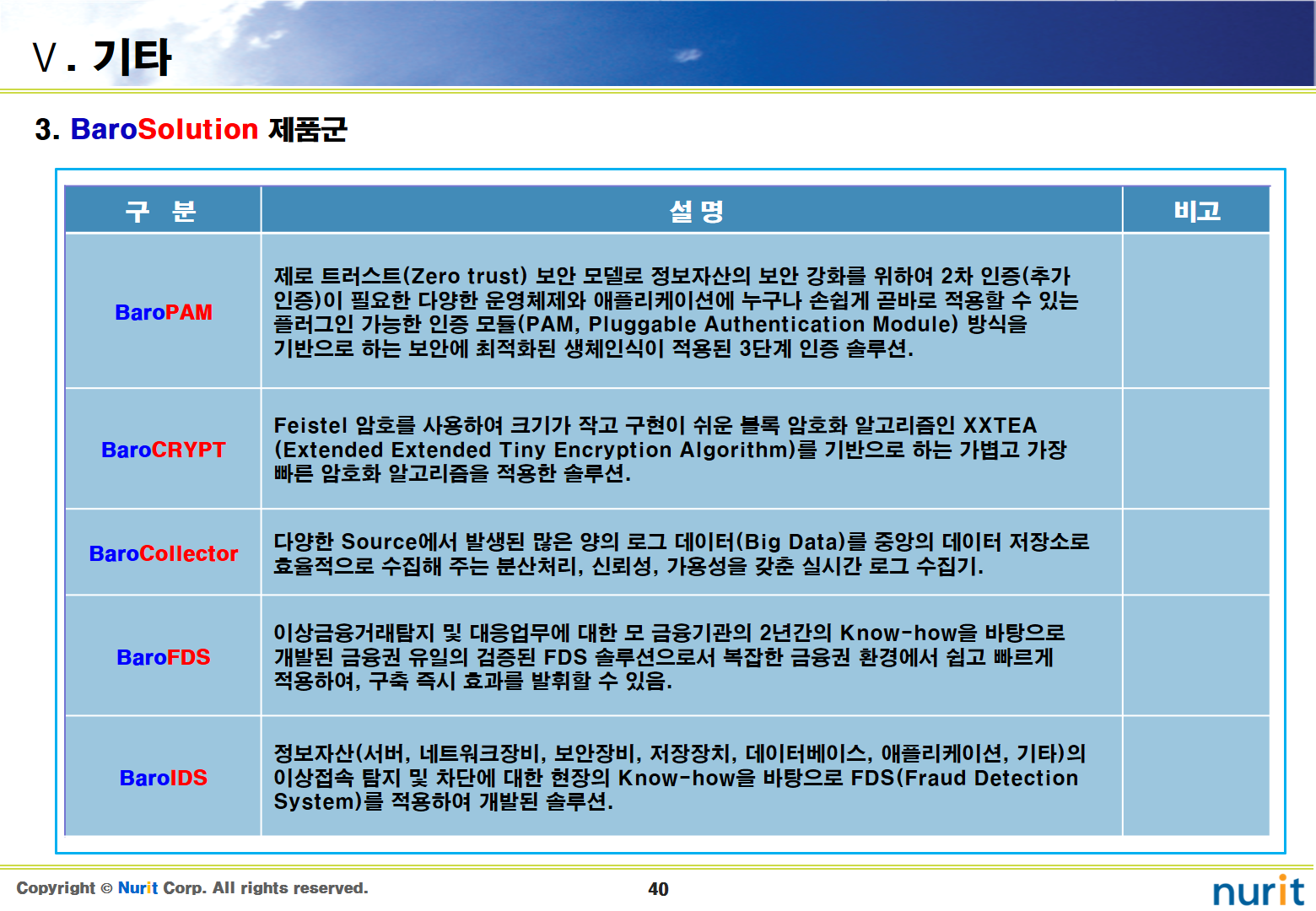Select the BaroCRYPT product name cell

(x=163, y=449)
